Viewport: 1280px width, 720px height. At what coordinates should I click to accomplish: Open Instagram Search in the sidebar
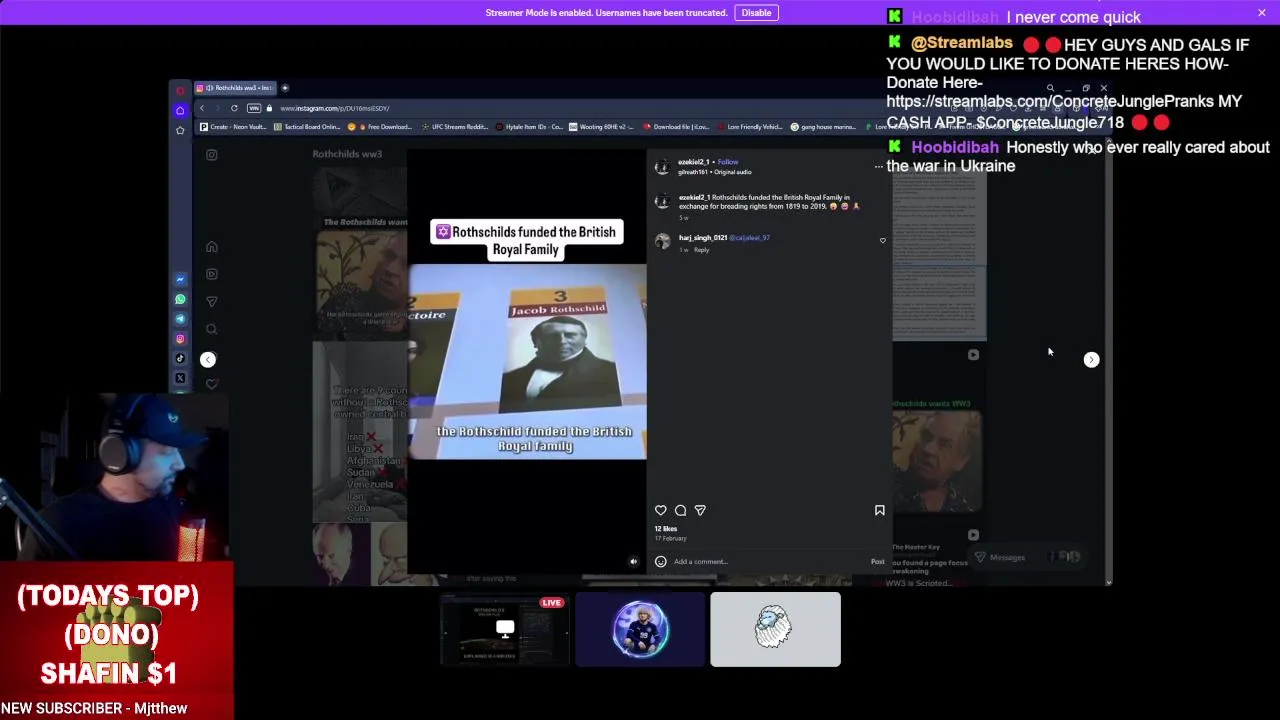pos(211,328)
